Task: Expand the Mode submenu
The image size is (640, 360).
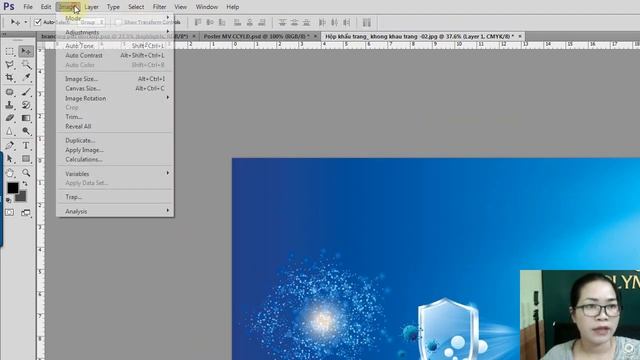Action: coord(115,18)
